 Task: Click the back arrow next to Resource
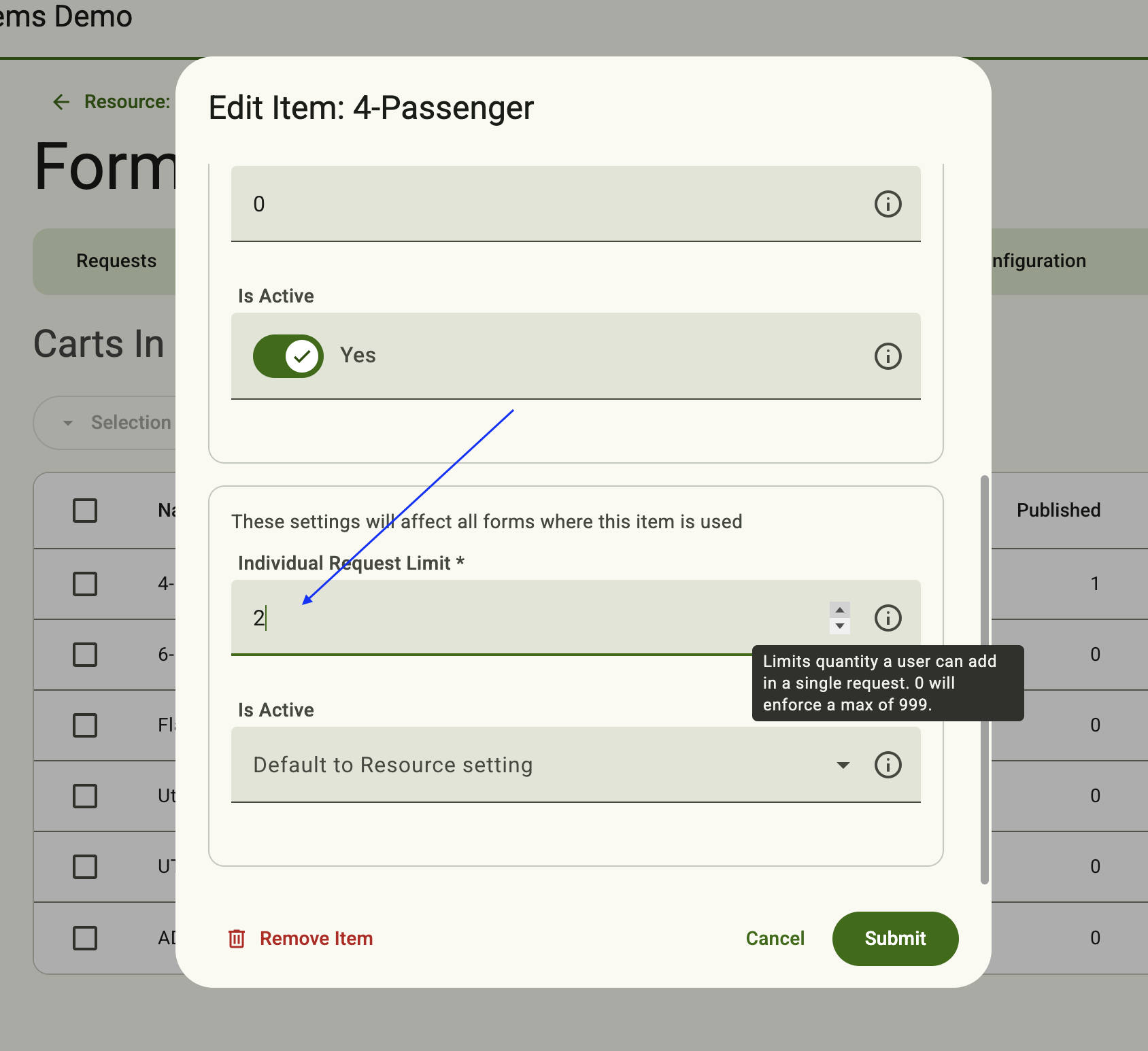61,102
